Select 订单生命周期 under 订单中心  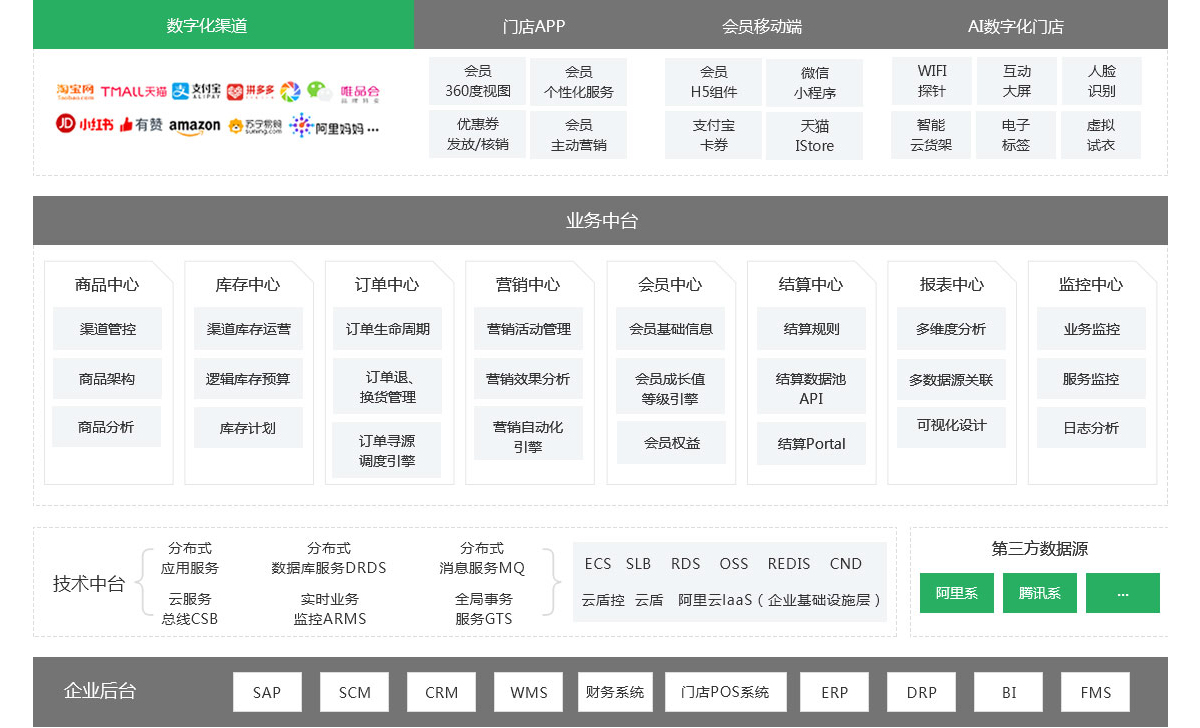(387, 329)
